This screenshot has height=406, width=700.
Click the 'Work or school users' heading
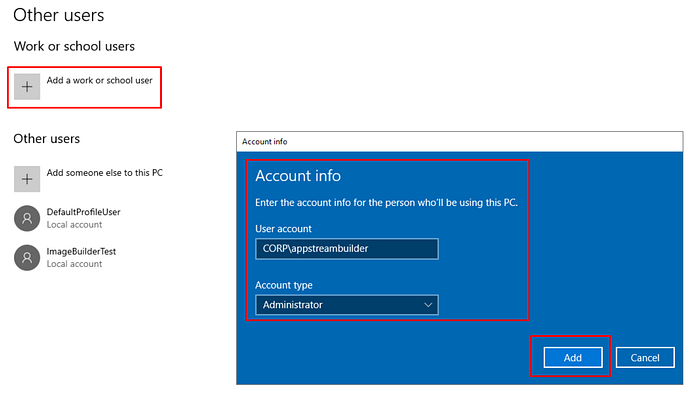click(74, 46)
